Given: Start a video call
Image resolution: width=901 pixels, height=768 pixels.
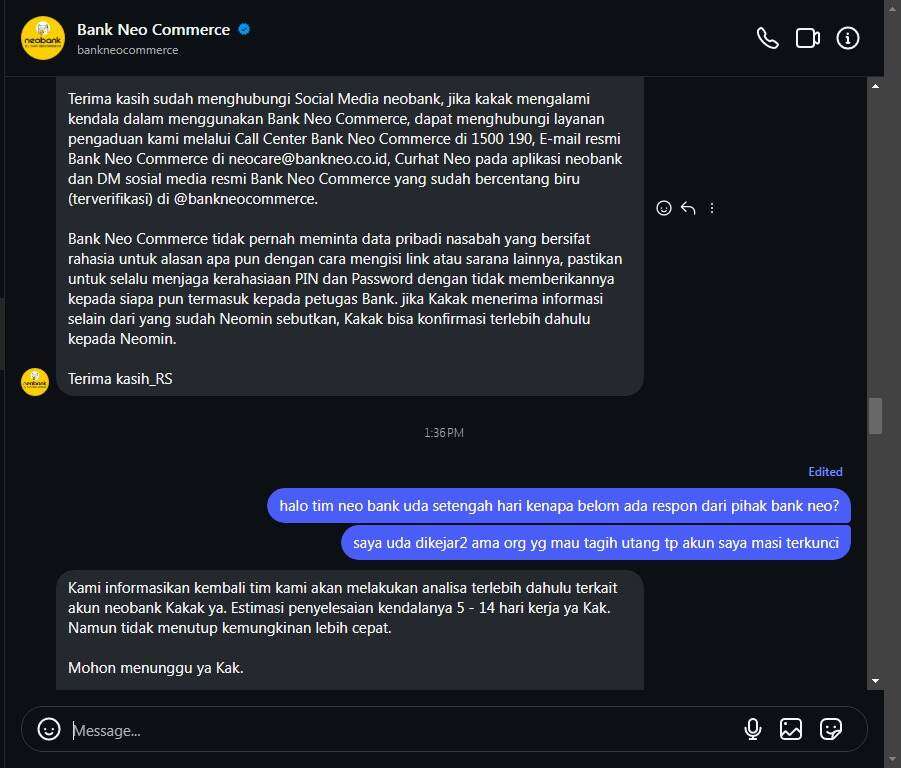Looking at the screenshot, I should [x=807, y=38].
